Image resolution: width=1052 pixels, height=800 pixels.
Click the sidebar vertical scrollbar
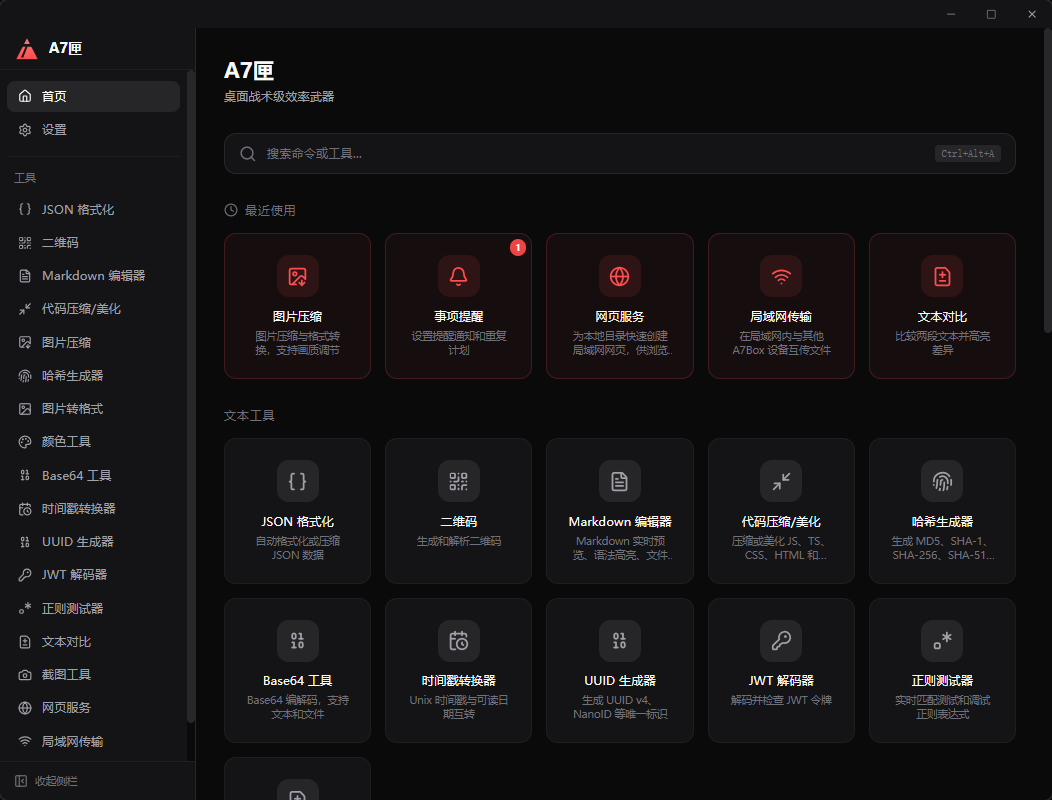191,396
